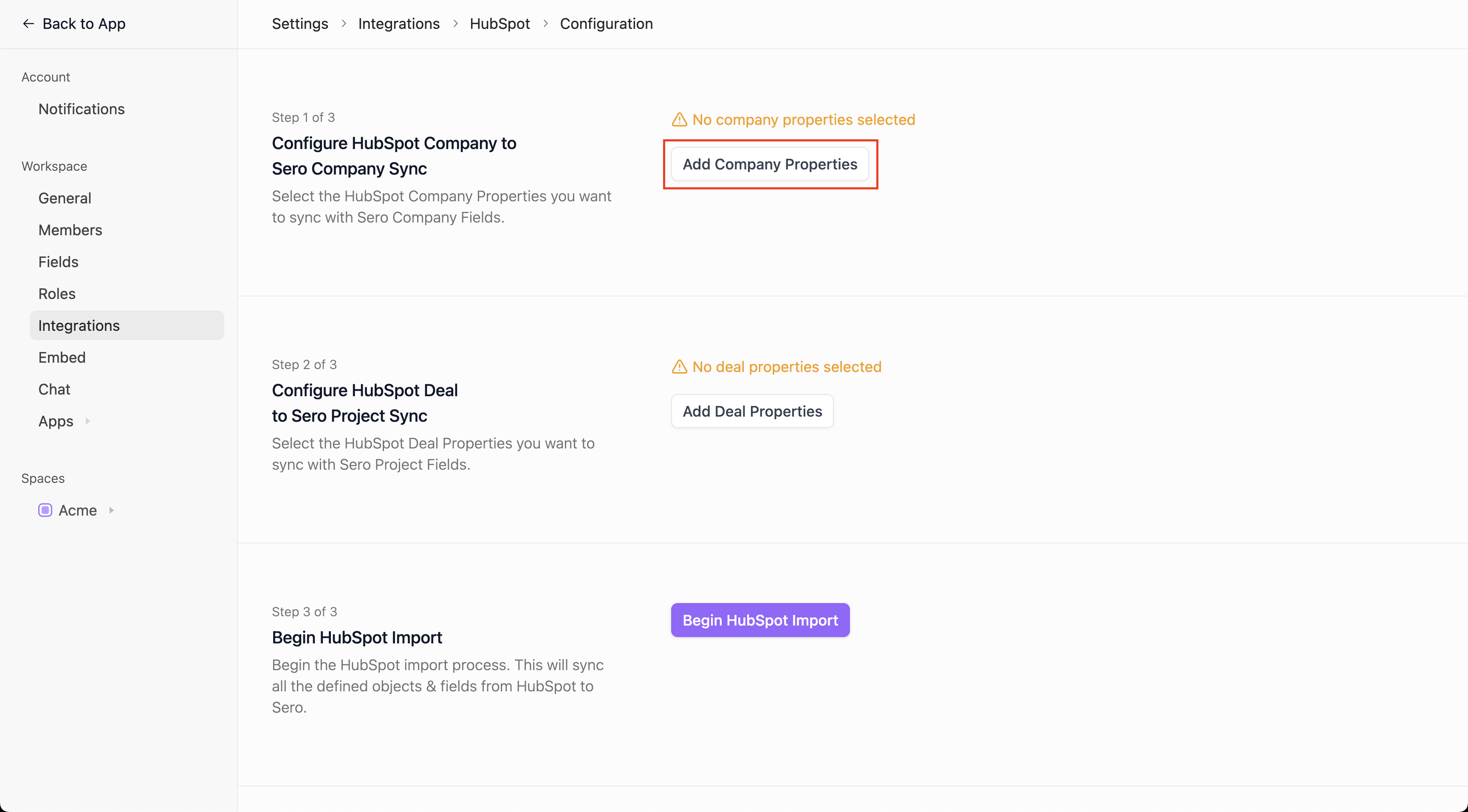Viewport: 1468px width, 812px height.
Task: Click the company properties warning triangle icon
Action: click(679, 120)
